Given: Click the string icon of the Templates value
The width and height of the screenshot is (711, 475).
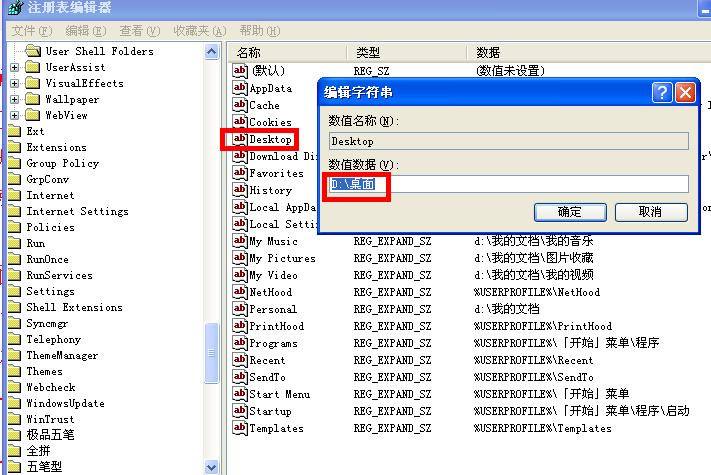Looking at the screenshot, I should point(240,428).
